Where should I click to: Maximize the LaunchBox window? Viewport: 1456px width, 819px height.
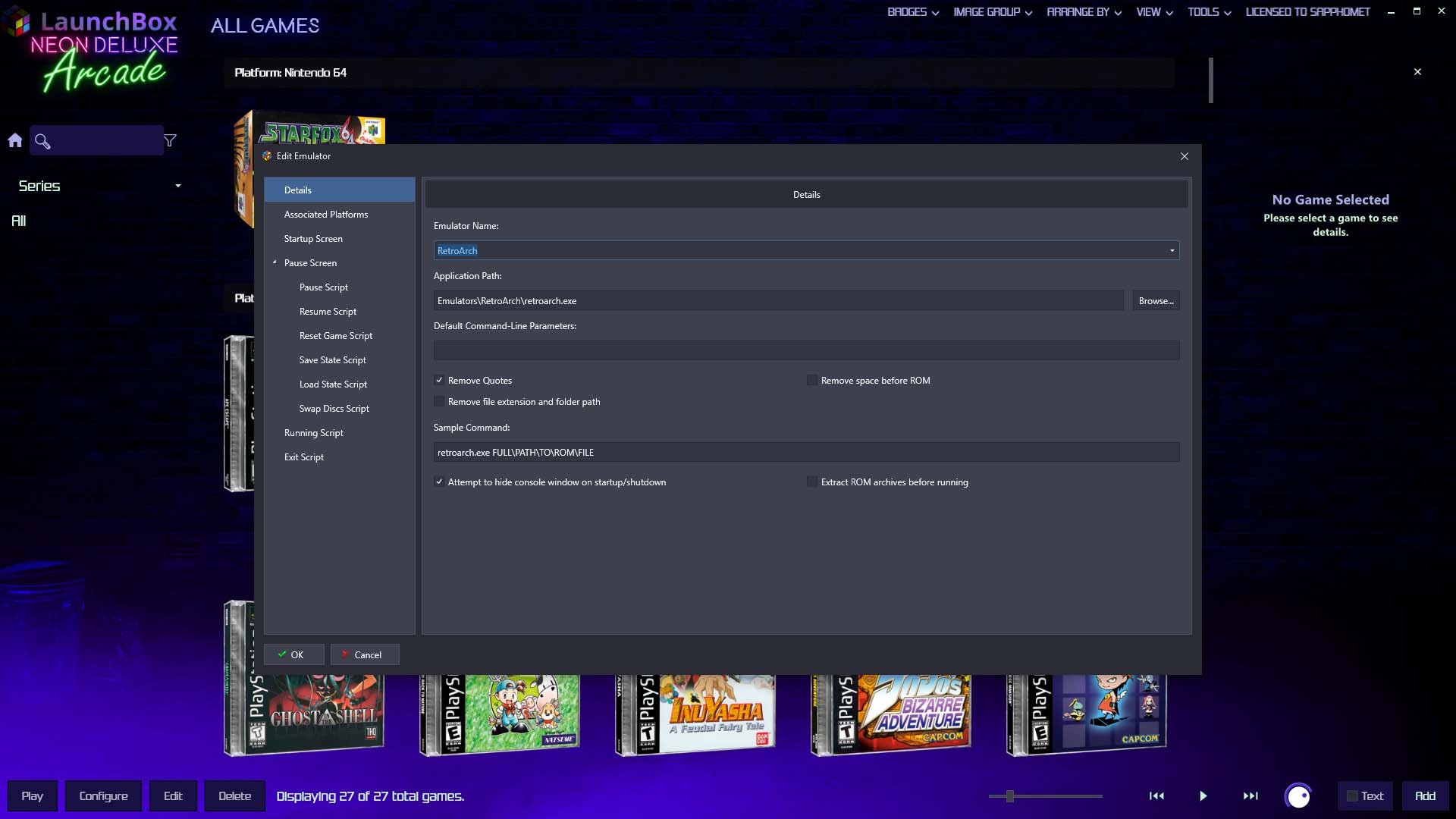(1416, 11)
